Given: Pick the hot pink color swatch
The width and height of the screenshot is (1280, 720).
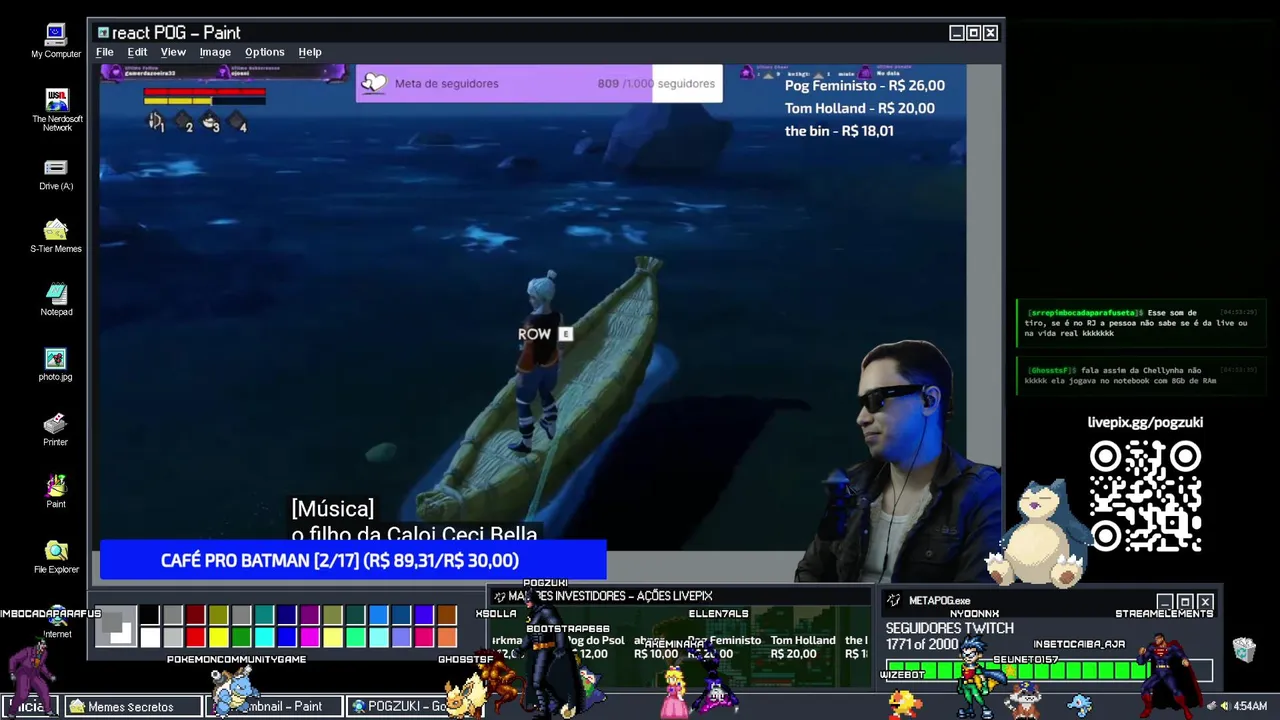Looking at the screenshot, I should [424, 637].
